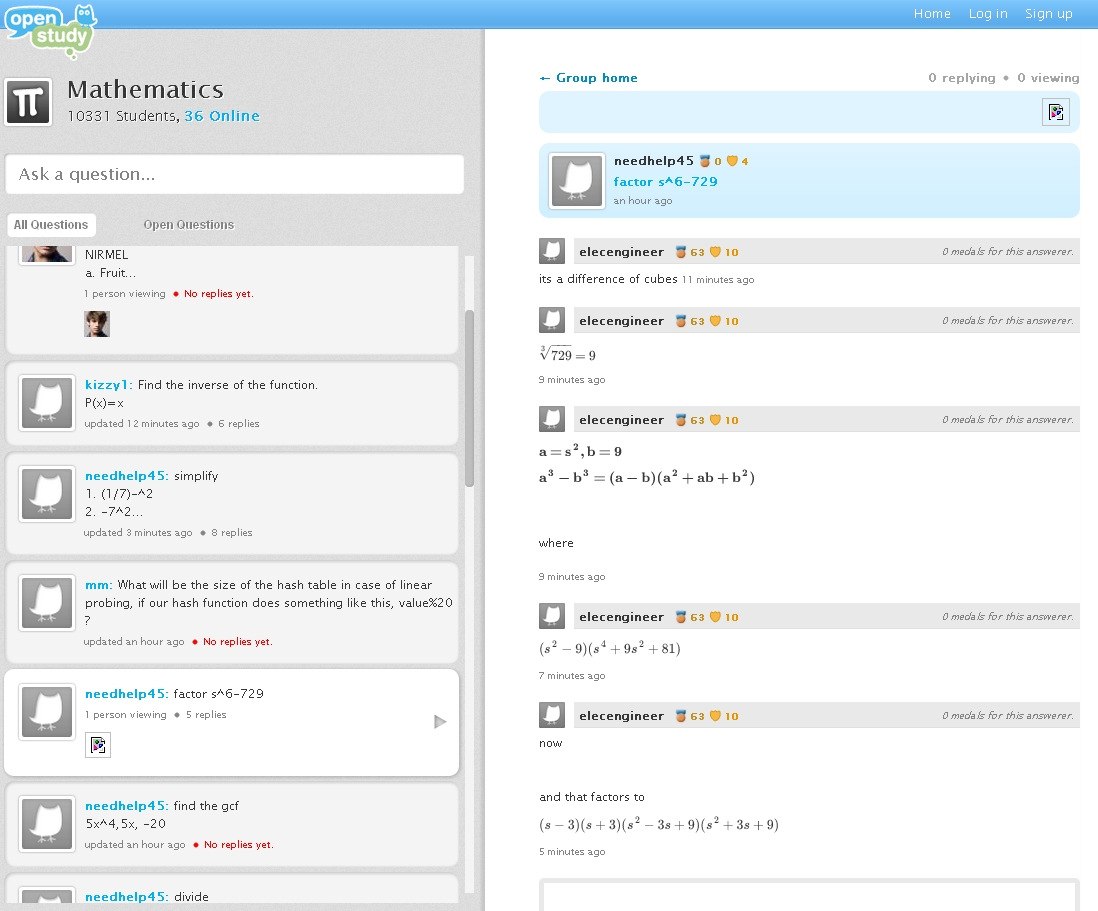Open the Home link in top bar
Viewport: 1098px width, 911px height.
(932, 13)
